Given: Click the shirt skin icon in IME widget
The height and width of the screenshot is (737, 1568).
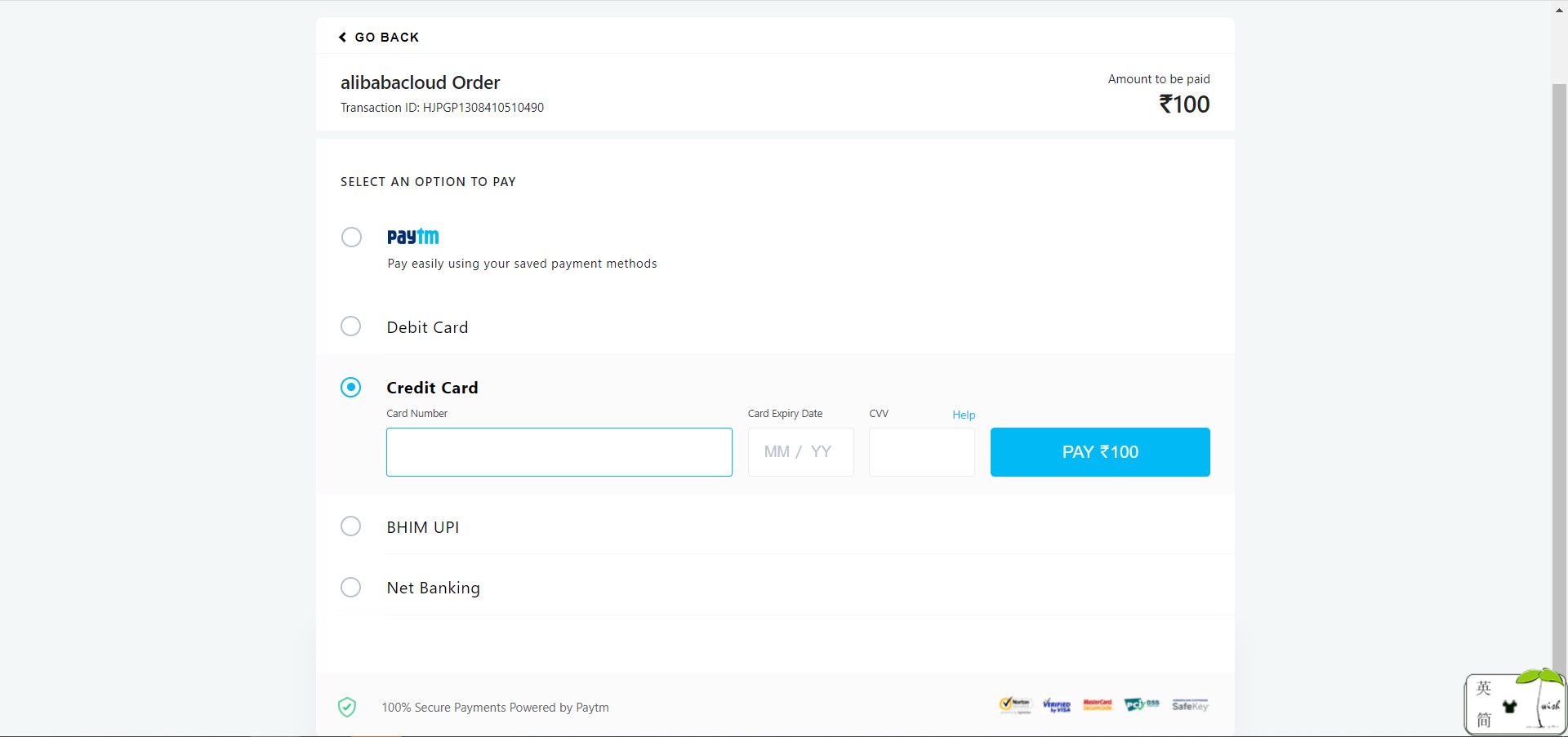Looking at the screenshot, I should click(1509, 707).
